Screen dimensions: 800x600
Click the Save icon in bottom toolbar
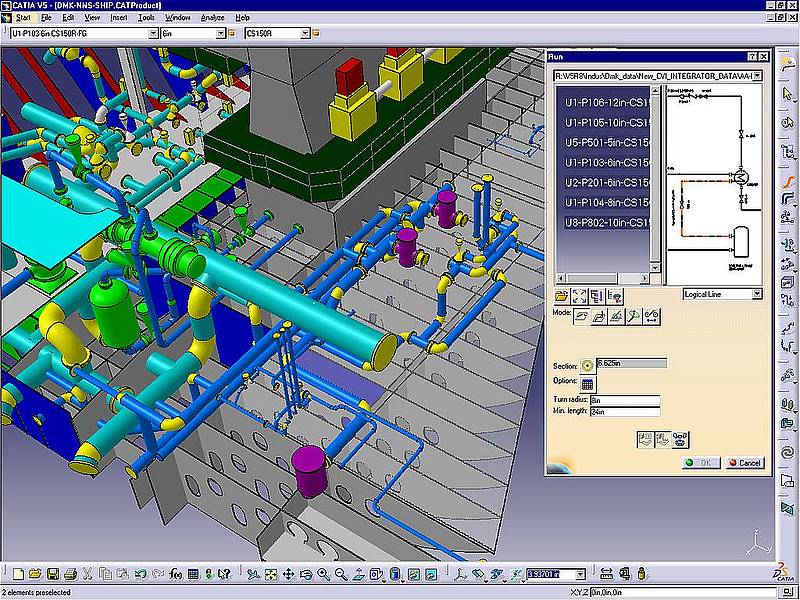tap(53, 574)
